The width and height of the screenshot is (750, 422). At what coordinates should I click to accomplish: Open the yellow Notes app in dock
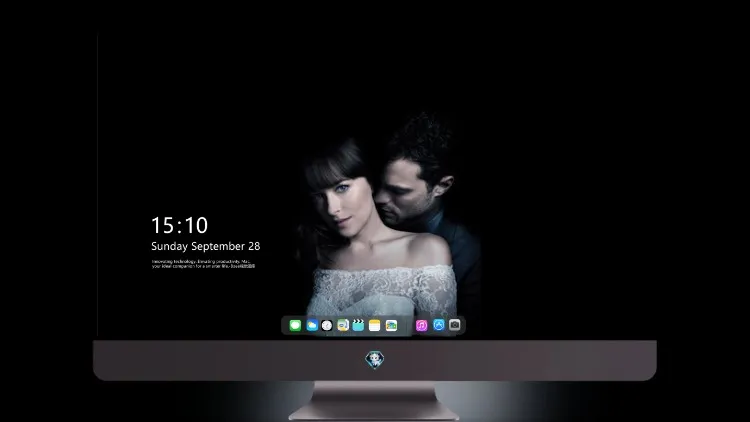click(375, 325)
